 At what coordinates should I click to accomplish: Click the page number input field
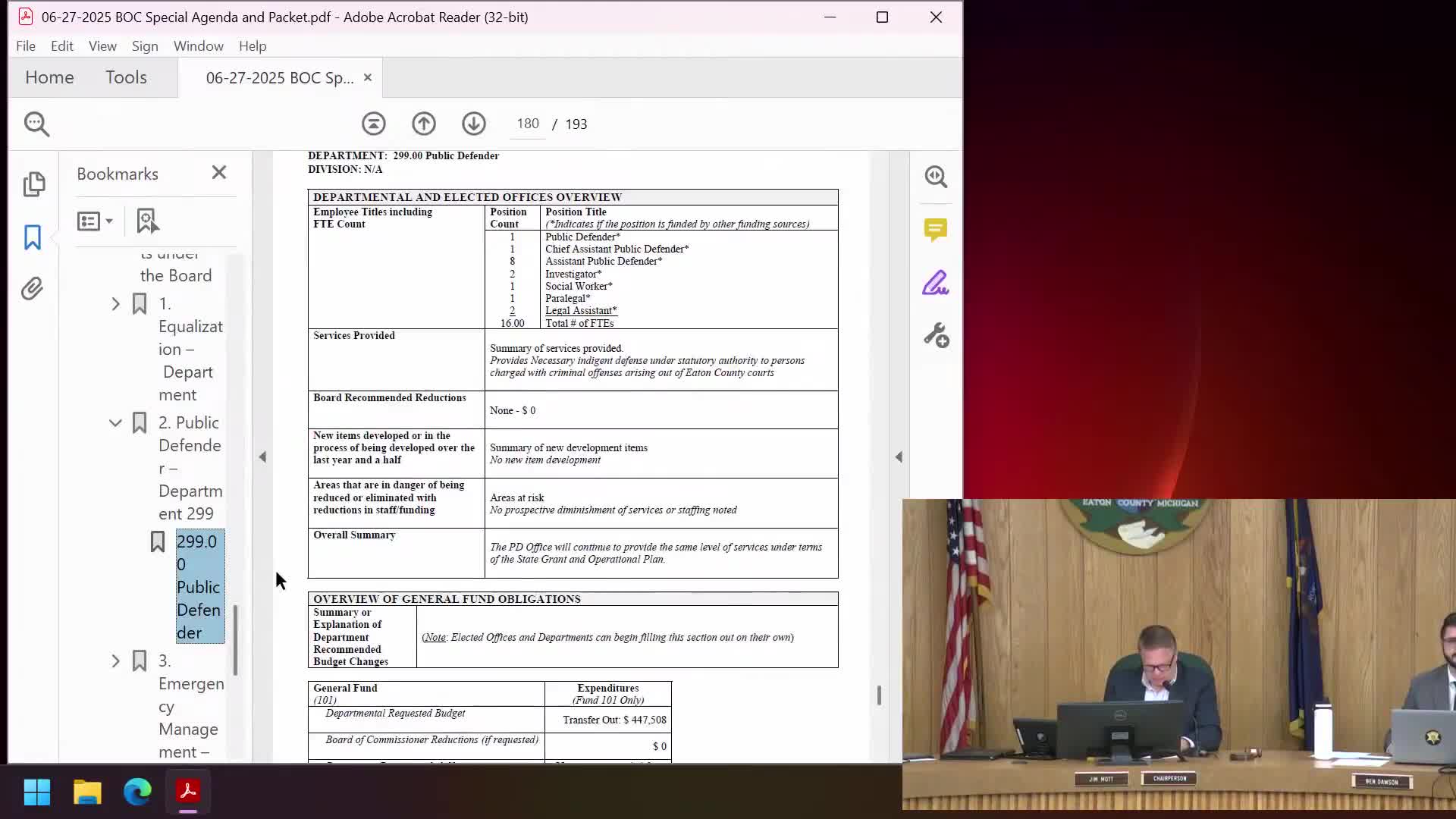(x=527, y=124)
